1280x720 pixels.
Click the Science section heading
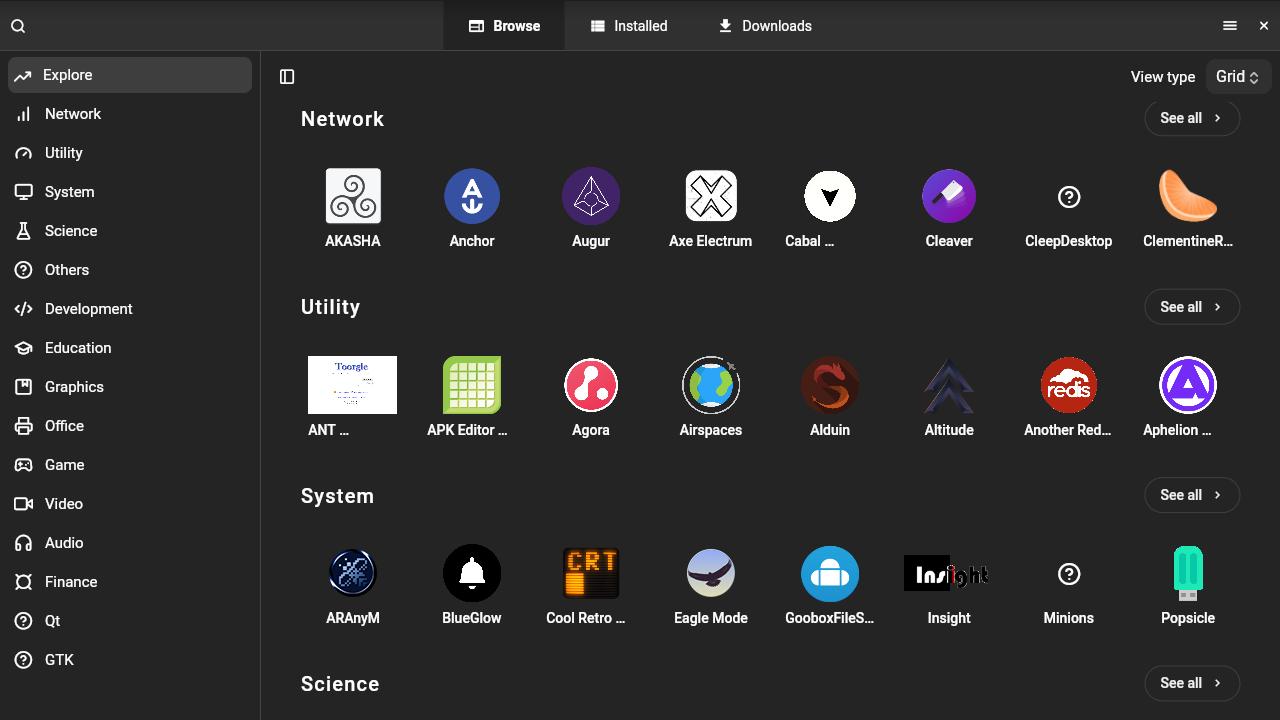tap(340, 684)
